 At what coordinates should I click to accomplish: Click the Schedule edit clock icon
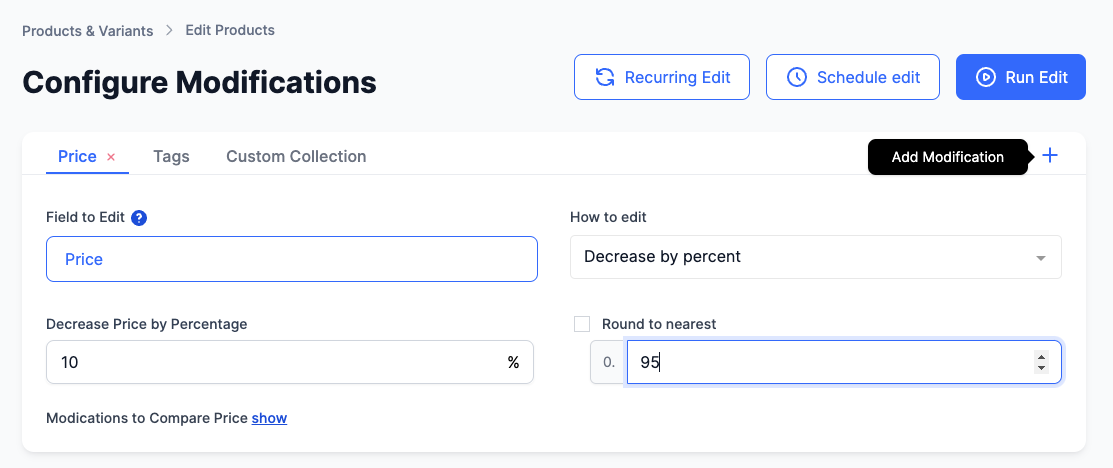click(x=796, y=77)
